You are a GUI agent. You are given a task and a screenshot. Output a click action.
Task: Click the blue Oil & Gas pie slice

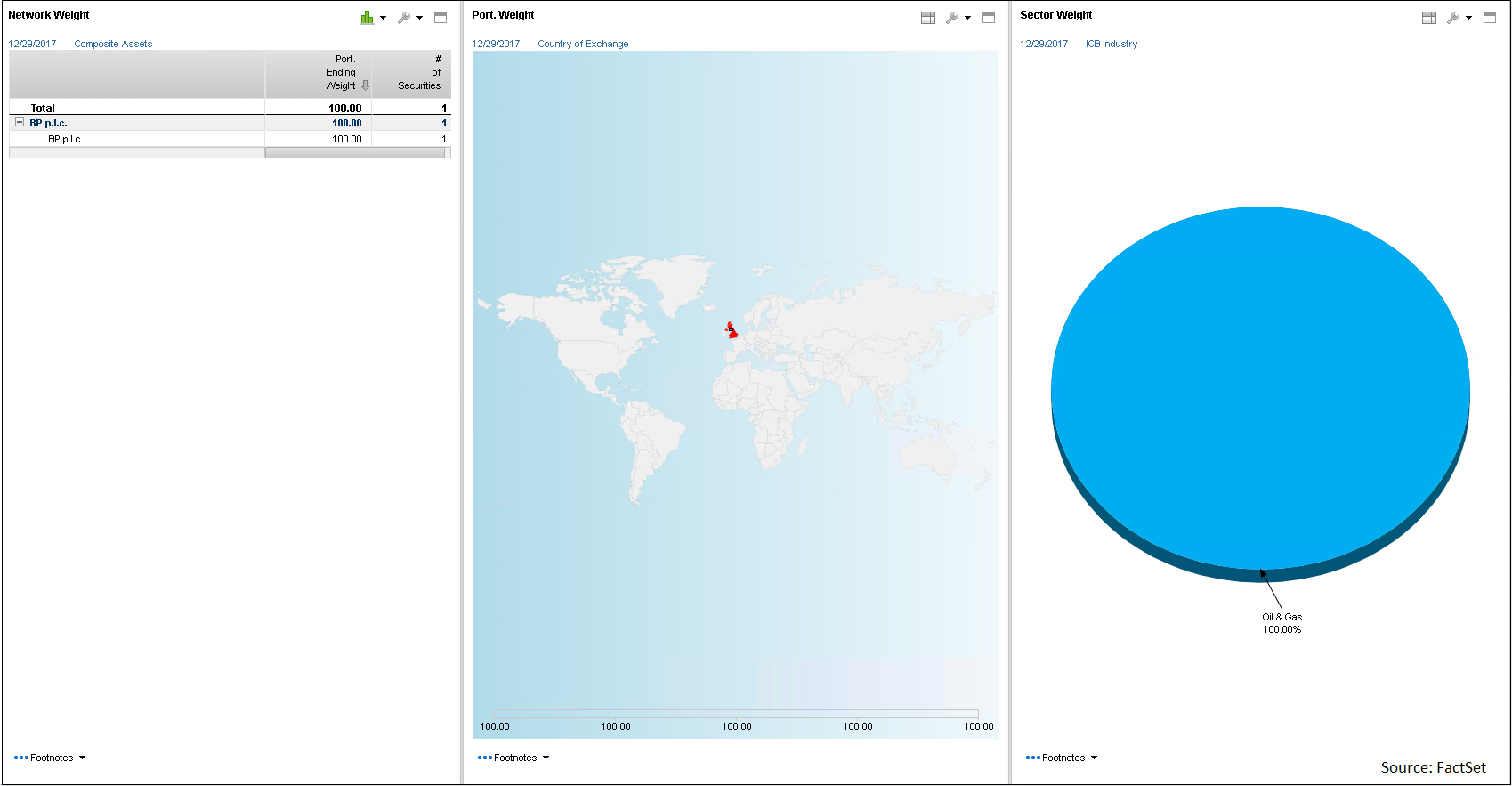pyautogui.click(x=1260, y=387)
